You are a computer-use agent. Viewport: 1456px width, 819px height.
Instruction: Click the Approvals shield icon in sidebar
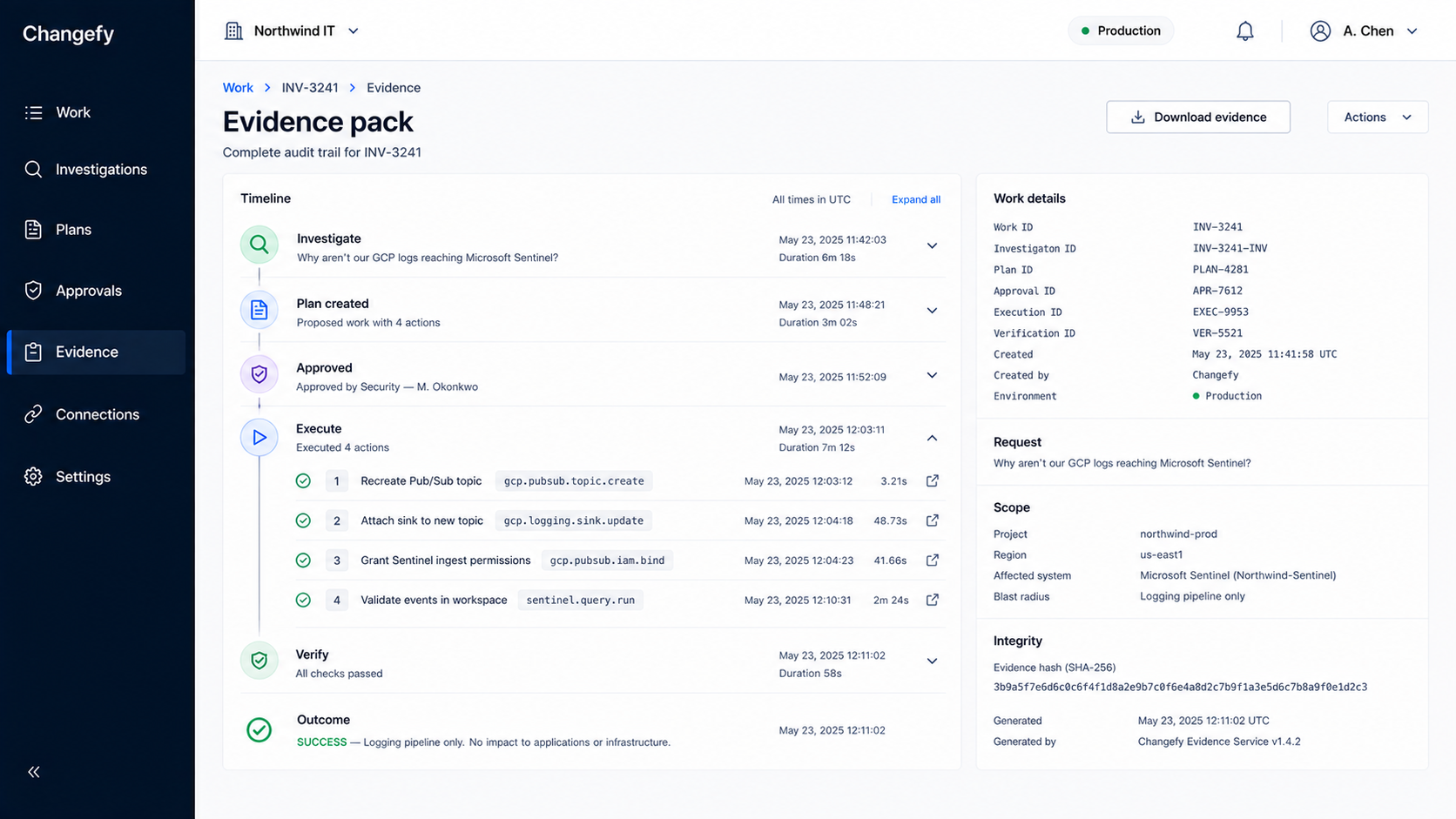(33, 291)
